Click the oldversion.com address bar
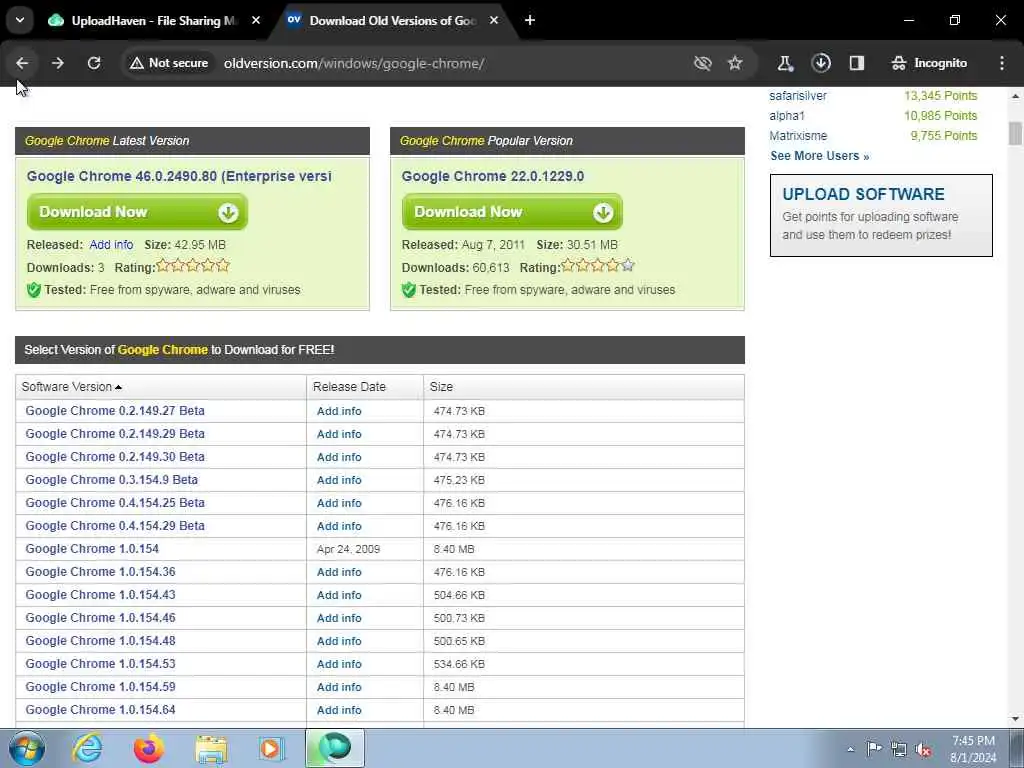The image size is (1024, 768). tap(353, 63)
